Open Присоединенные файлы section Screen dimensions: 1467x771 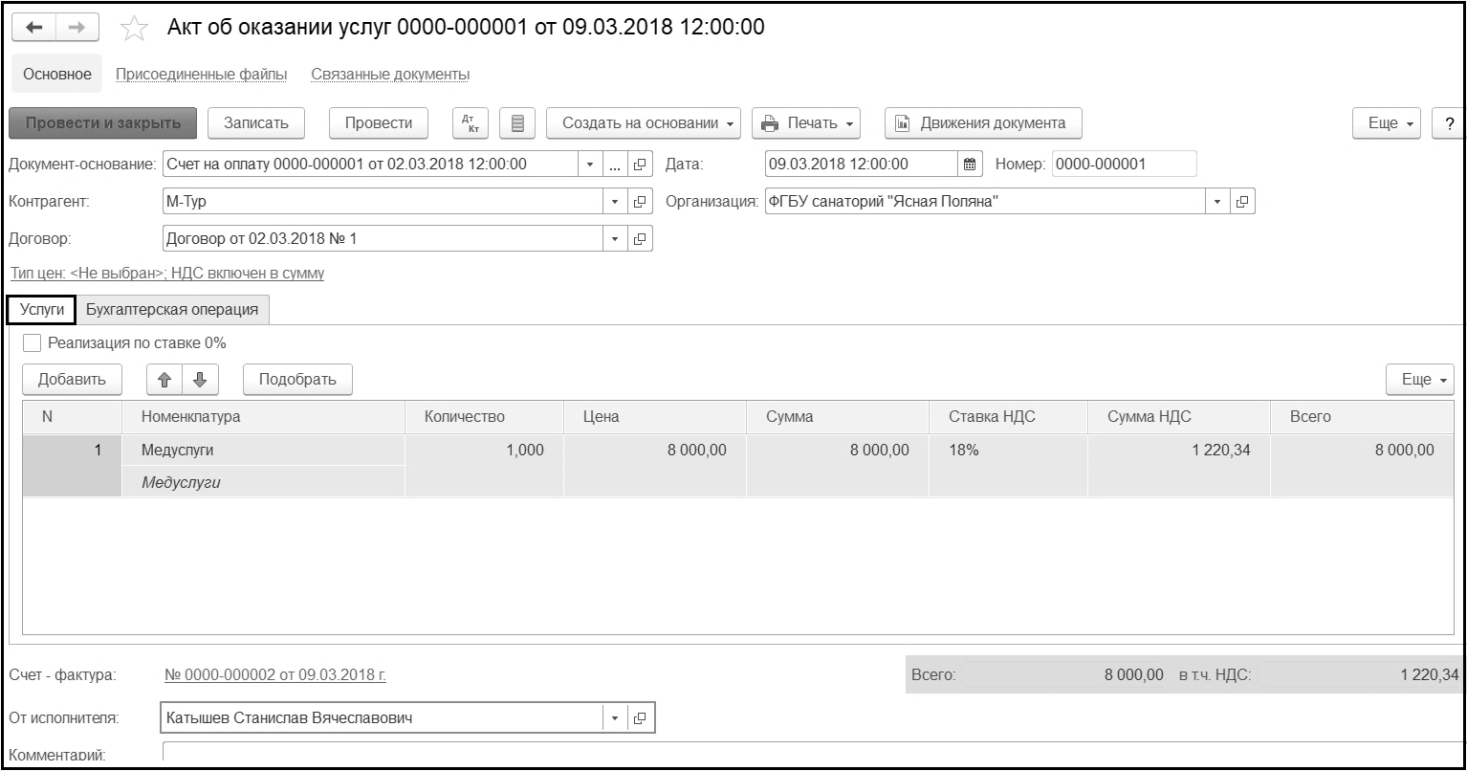point(202,74)
